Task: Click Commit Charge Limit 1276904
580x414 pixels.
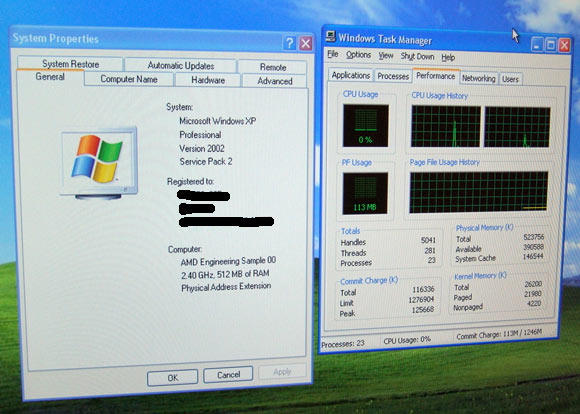Action: point(421,299)
